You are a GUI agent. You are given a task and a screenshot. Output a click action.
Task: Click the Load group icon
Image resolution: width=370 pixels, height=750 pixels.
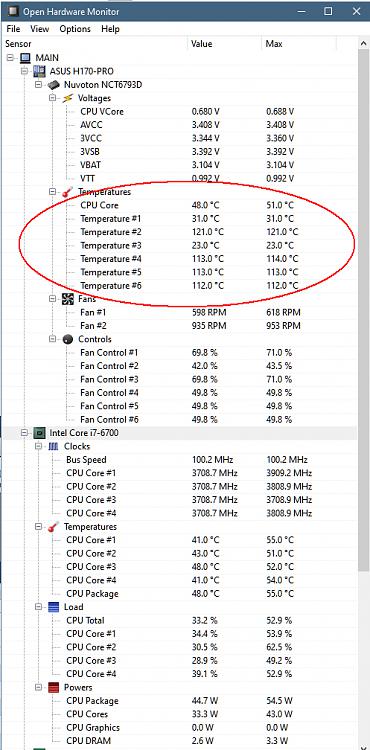coord(54,607)
